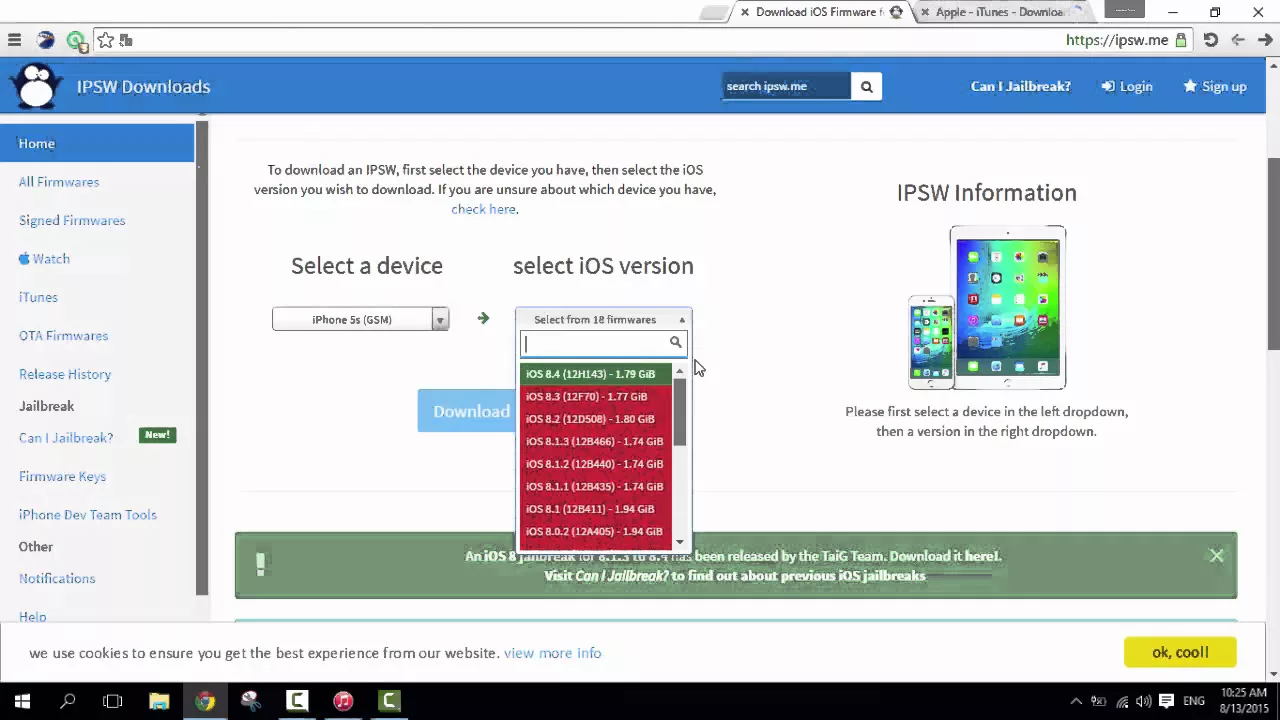Reload the page with the refresh icon
The height and width of the screenshot is (720, 1280).
tap(1210, 40)
